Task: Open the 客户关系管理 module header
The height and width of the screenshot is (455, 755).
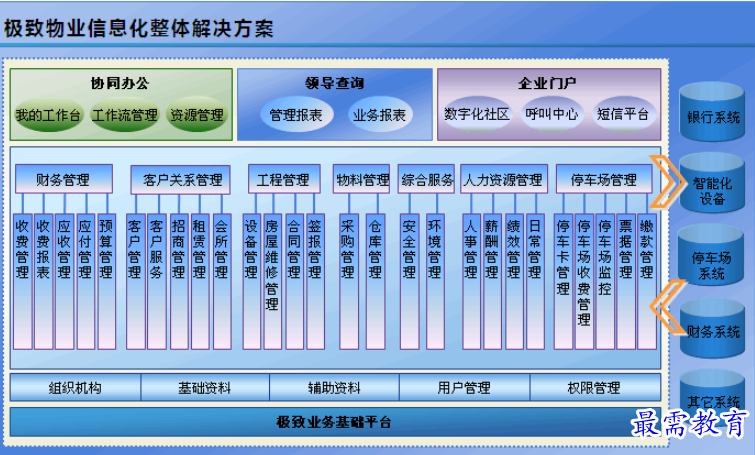Action: point(181,180)
